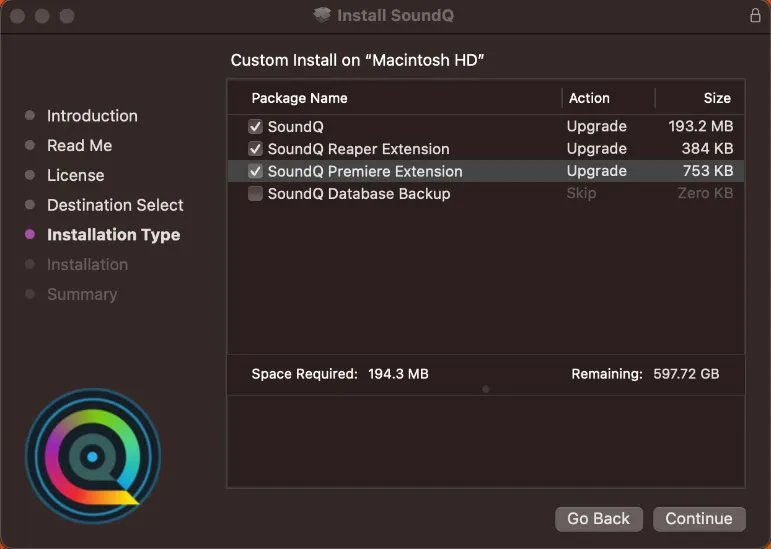The height and width of the screenshot is (549, 771).
Task: Uncheck SoundQ Premiere Extension checkbox
Action: coord(255,171)
